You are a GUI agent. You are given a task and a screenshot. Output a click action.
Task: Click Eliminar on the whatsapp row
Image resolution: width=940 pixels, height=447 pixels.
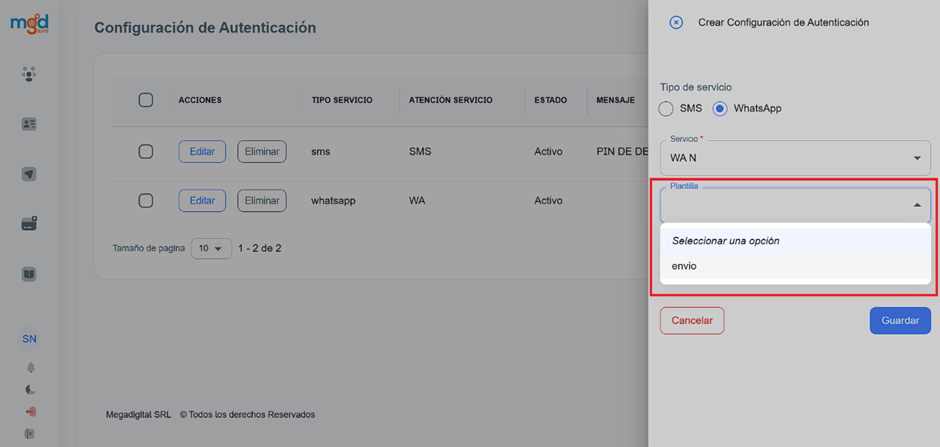[x=261, y=200]
